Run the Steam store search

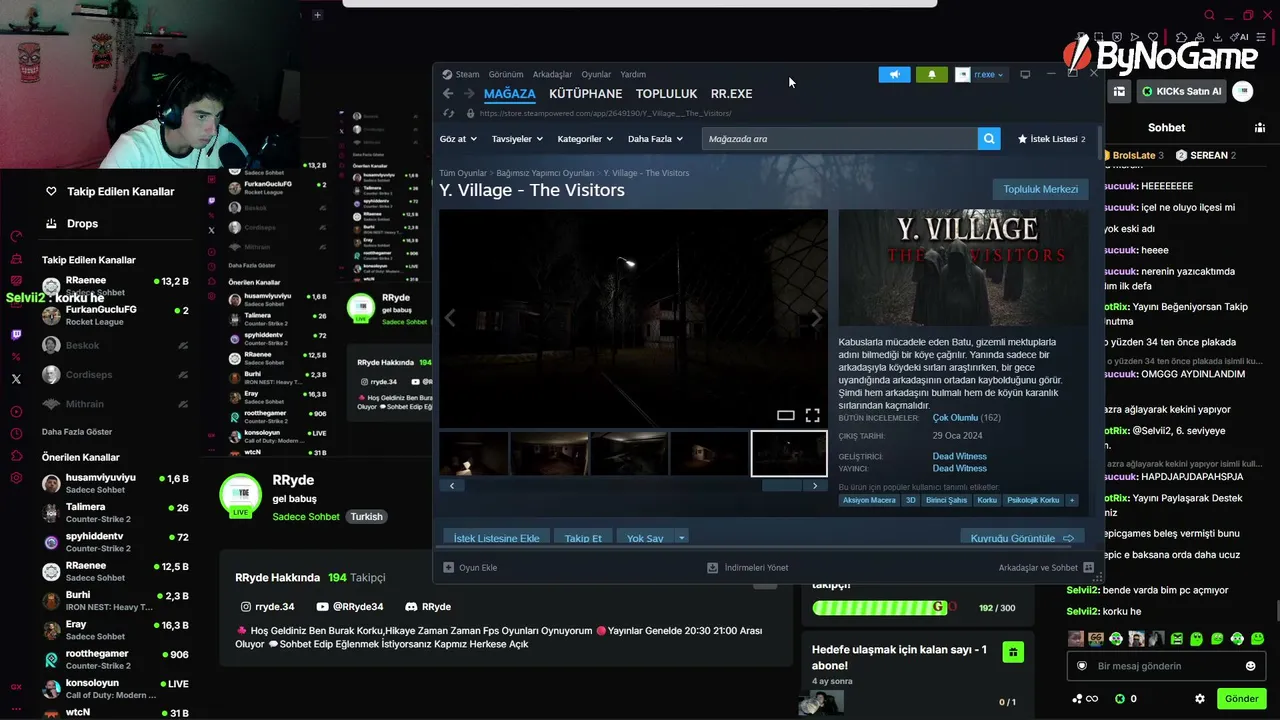coord(989,139)
